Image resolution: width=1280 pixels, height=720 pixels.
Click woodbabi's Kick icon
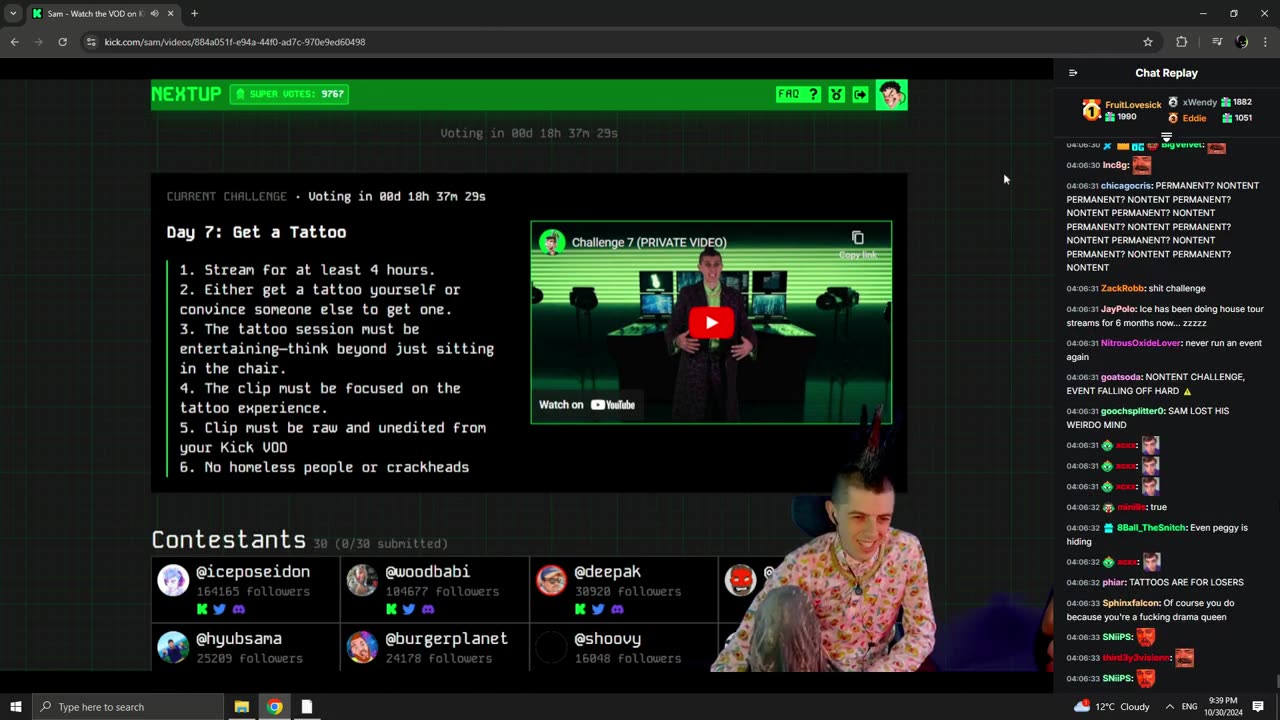tap(391, 609)
